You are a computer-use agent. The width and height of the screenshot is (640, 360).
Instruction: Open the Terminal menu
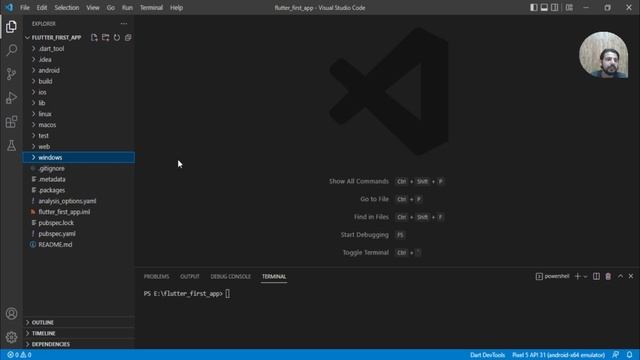(x=151, y=7)
